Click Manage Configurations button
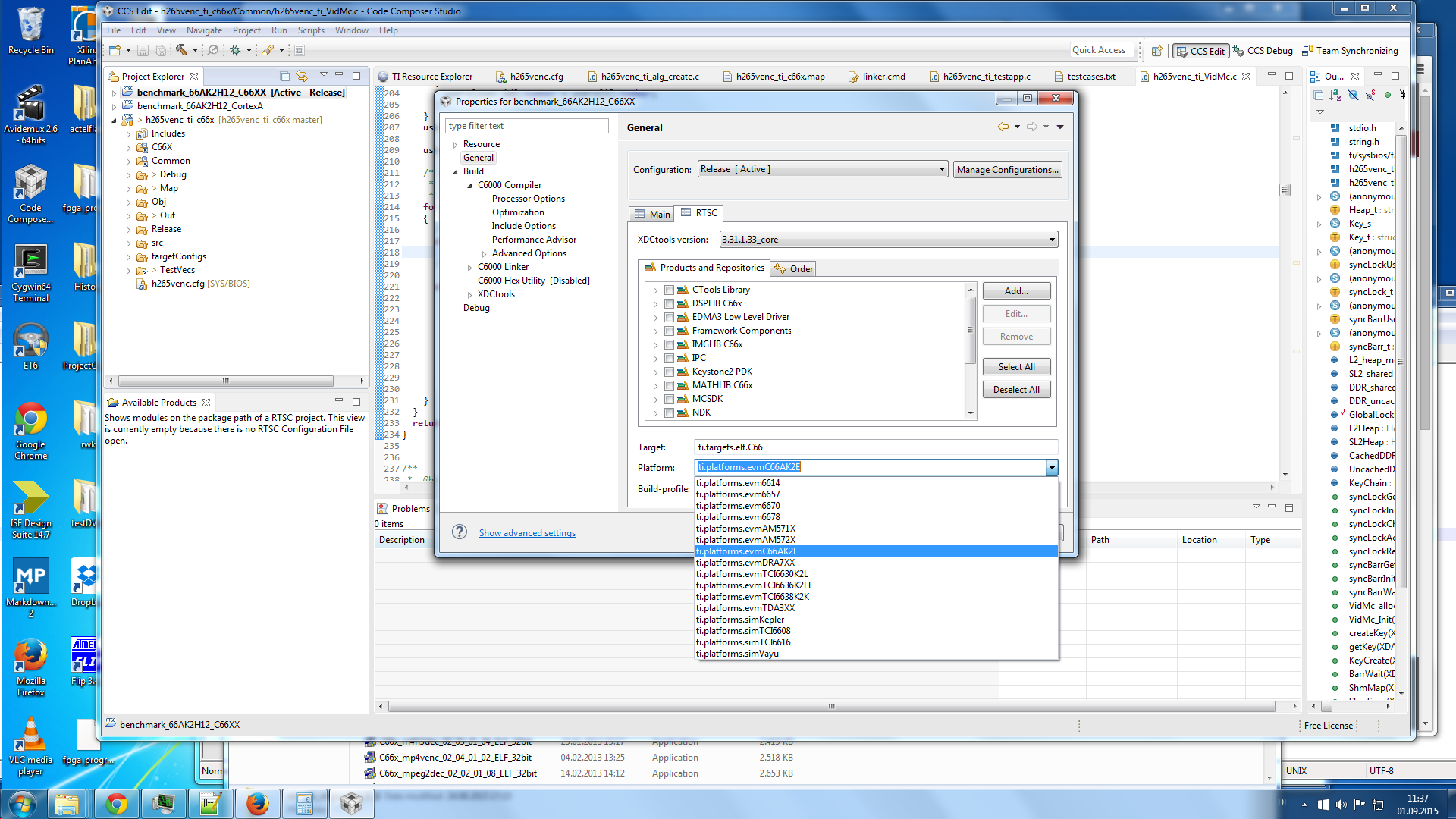 pyautogui.click(x=1007, y=170)
